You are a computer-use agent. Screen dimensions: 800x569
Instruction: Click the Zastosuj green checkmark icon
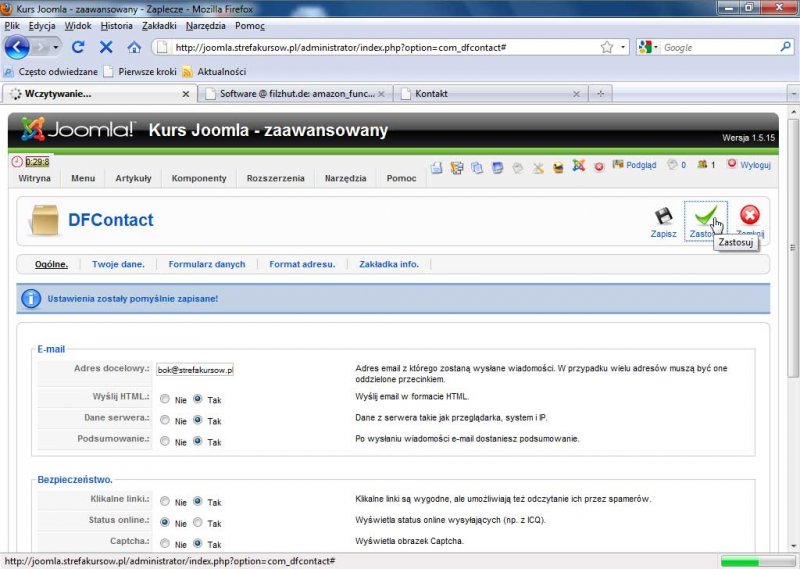tap(706, 216)
